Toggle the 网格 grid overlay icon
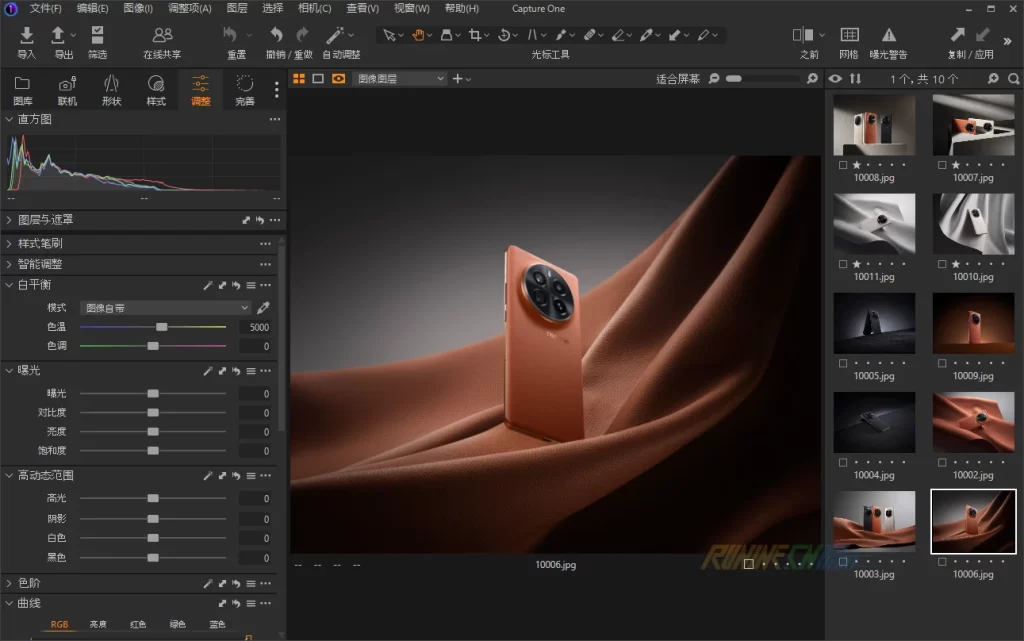 (849, 36)
